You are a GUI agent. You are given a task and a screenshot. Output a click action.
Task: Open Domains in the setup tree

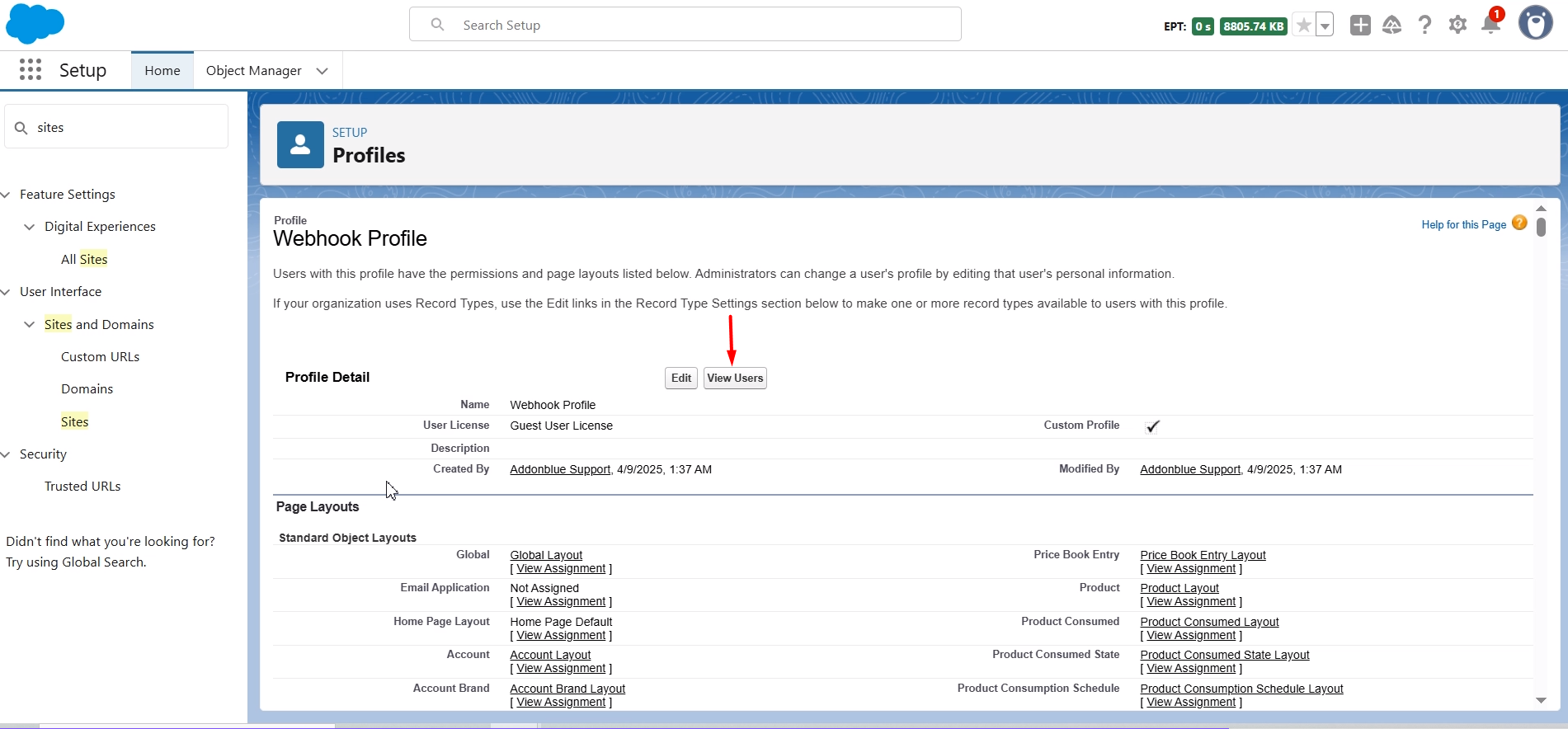click(87, 389)
